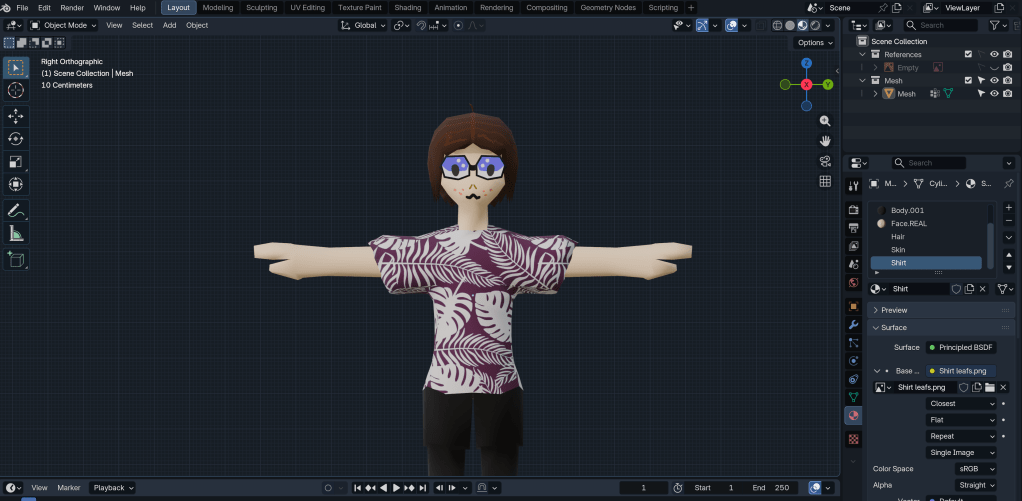Click the zoom magnifier viewport icon

[x=825, y=121]
